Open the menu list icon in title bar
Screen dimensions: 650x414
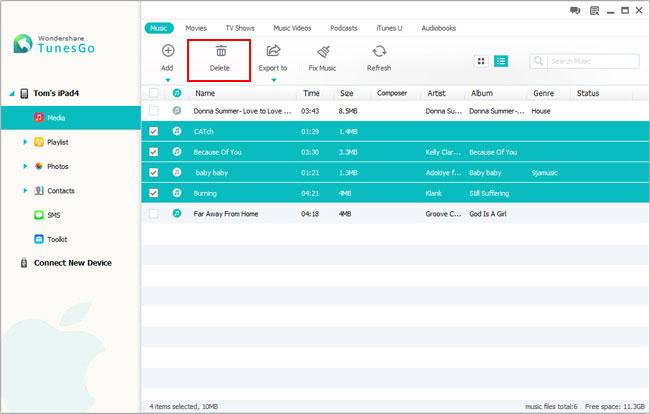594,11
